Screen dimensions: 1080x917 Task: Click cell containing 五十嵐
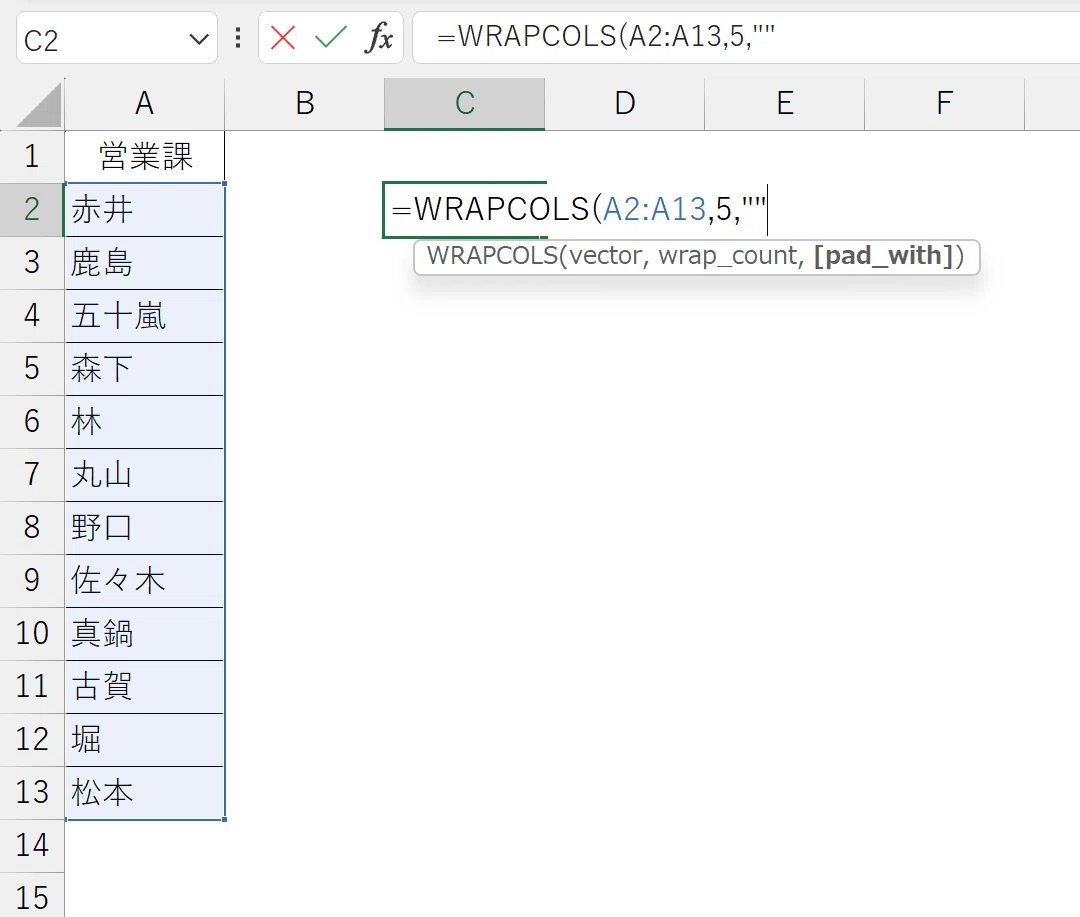pos(145,316)
